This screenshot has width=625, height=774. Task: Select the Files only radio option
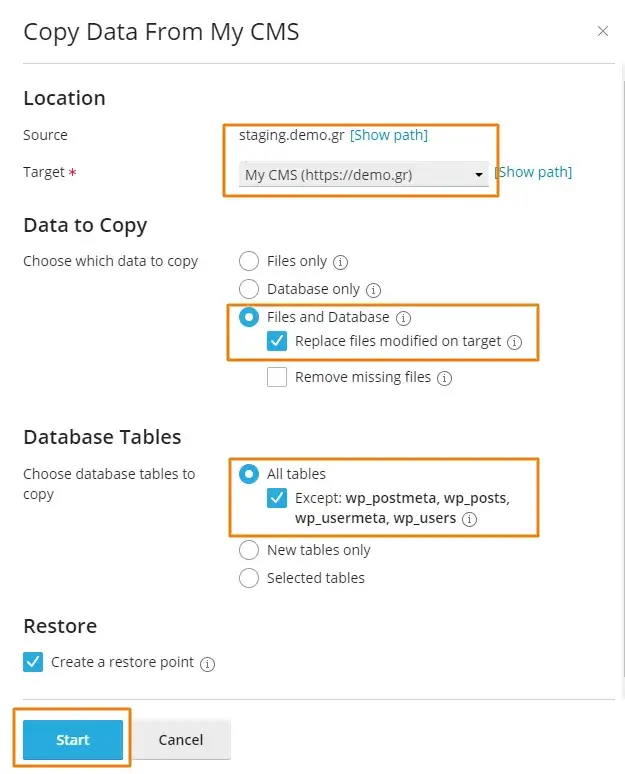click(x=249, y=261)
